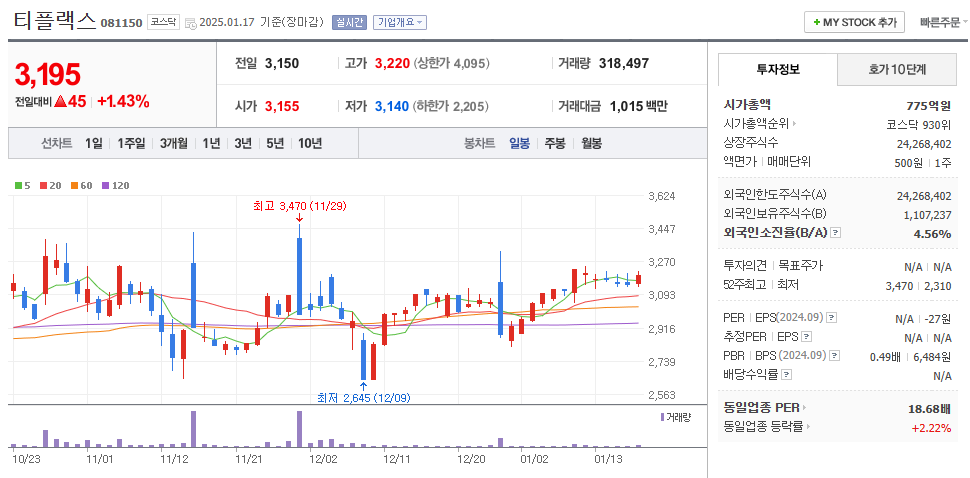The image size is (970, 478).
Task: Click the 거래대금 value 1,015 백만
Action: tap(638, 106)
